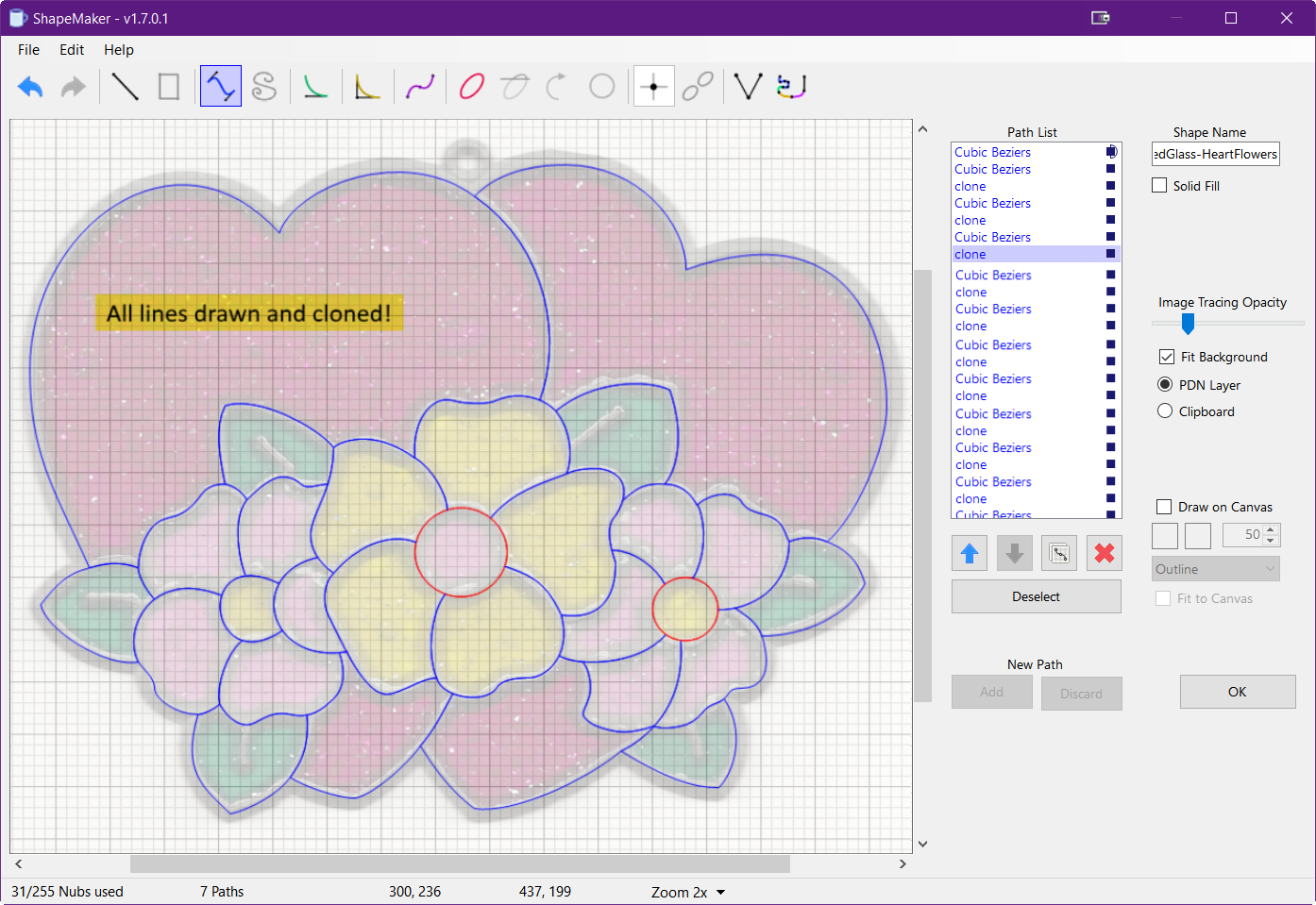Click the V-shaped close path icon
1316x905 pixels.
pyautogui.click(x=748, y=87)
